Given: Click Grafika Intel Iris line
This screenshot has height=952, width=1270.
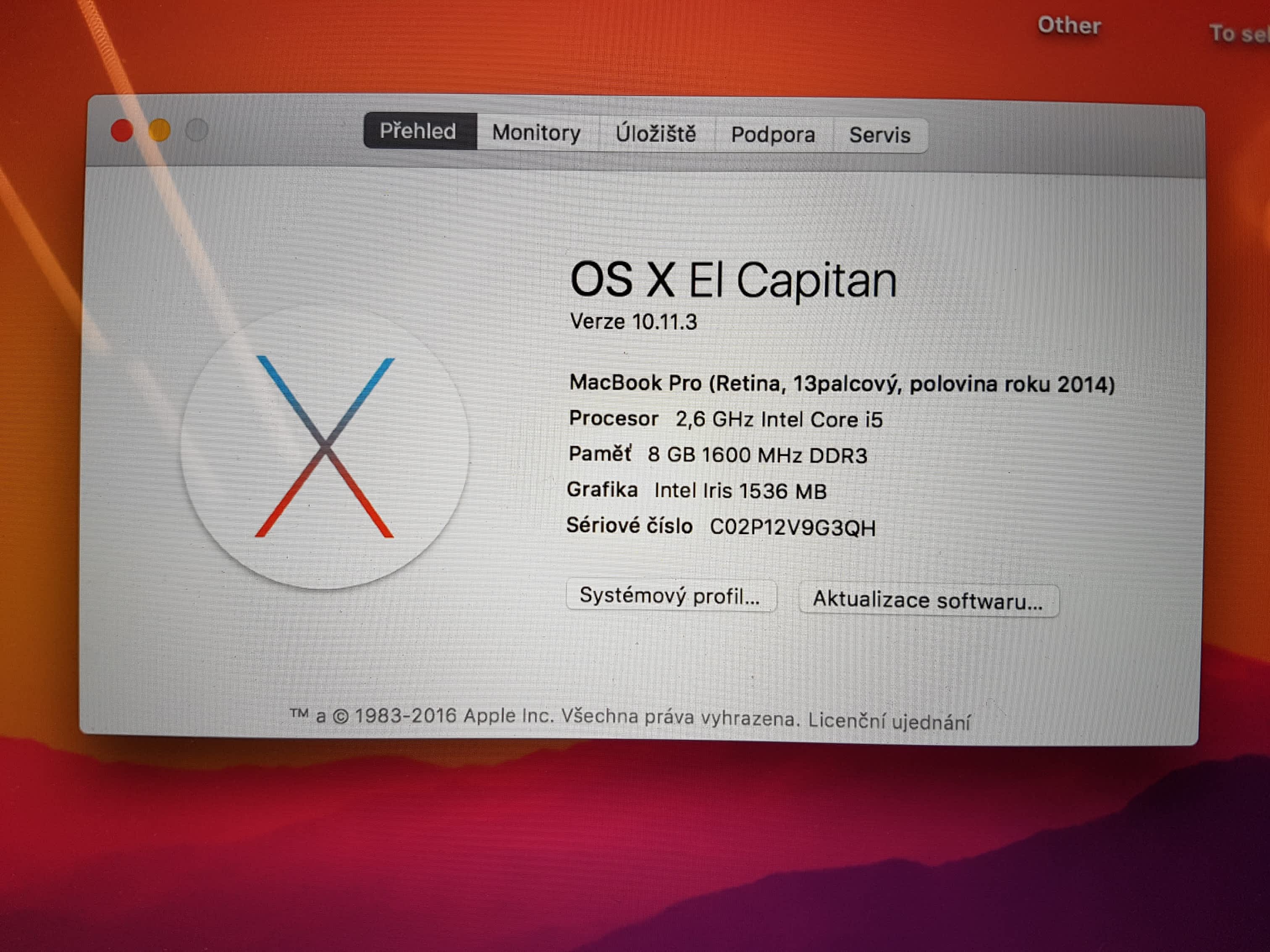Looking at the screenshot, I should click(696, 491).
